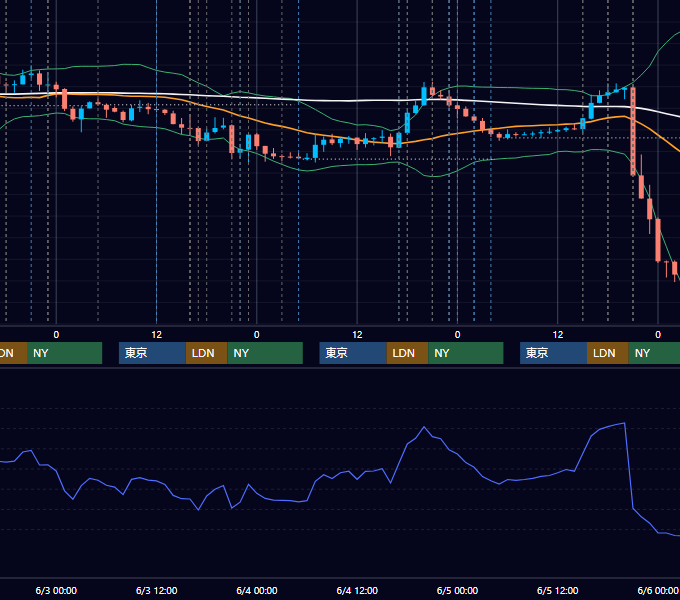Select the 東京 session block on 6/3
Screen dimensions: 680x600
click(x=152, y=353)
